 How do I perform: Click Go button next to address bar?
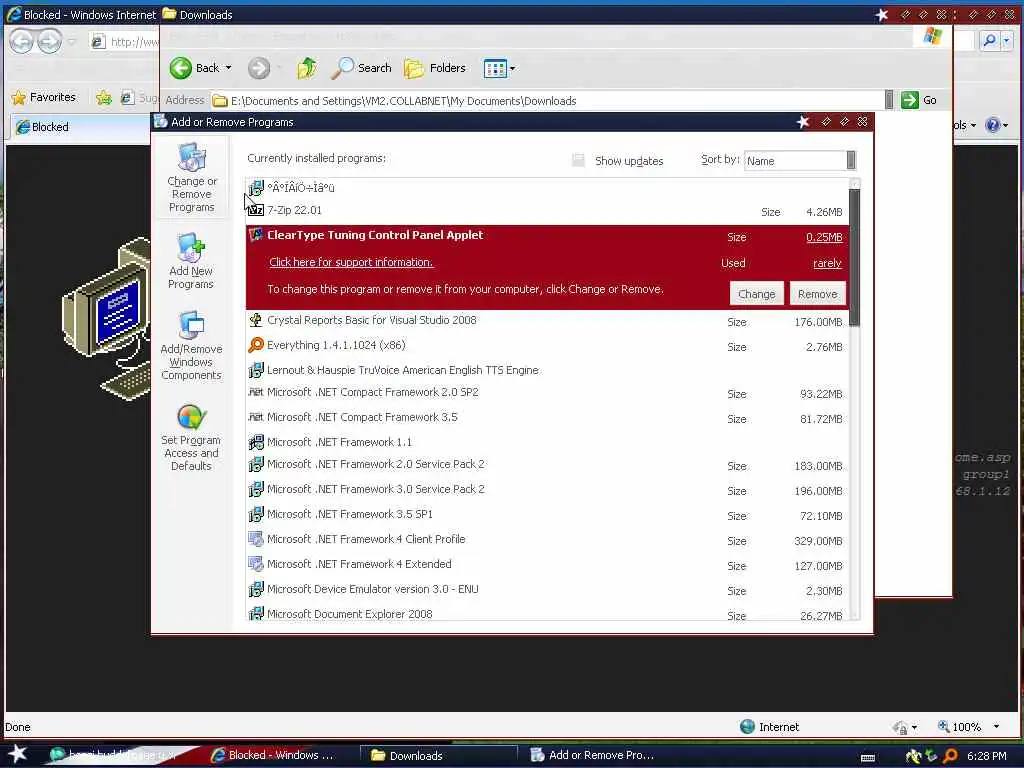point(920,101)
